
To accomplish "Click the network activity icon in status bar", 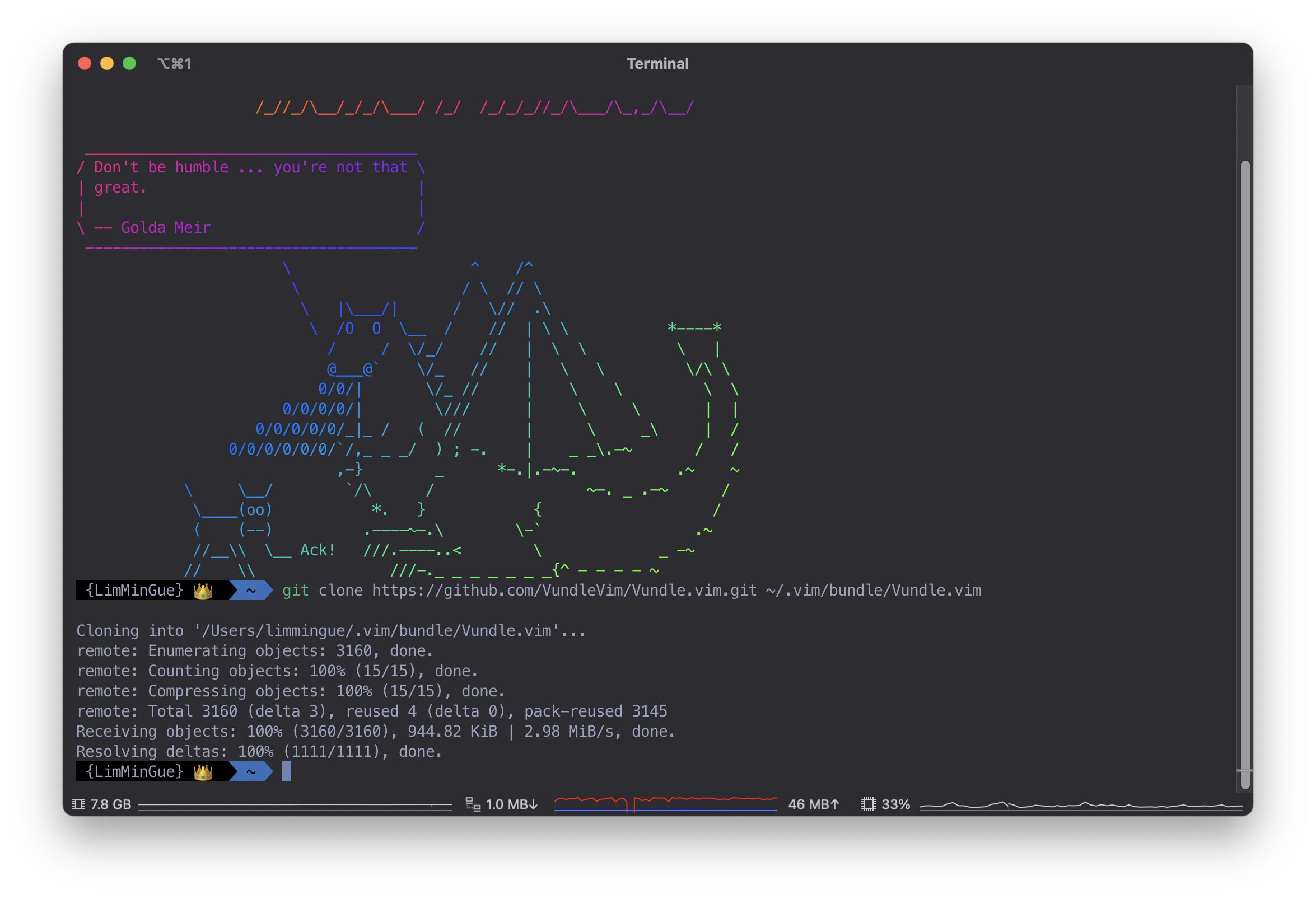I will pos(472,804).
